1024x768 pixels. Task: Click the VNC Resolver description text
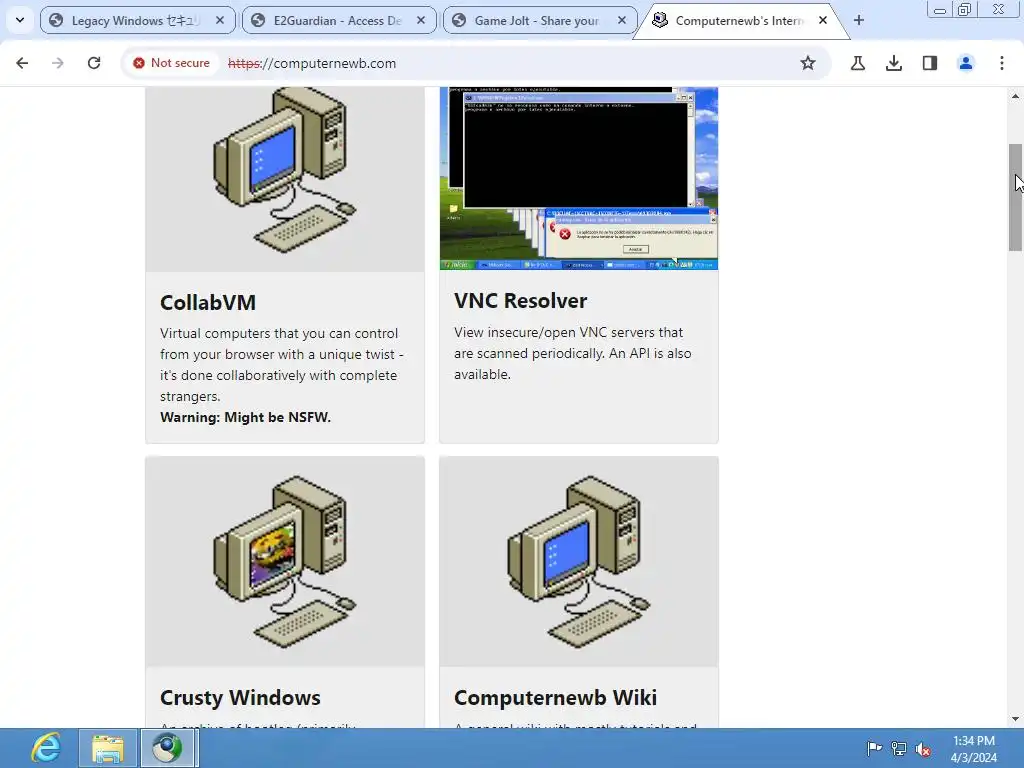573,353
